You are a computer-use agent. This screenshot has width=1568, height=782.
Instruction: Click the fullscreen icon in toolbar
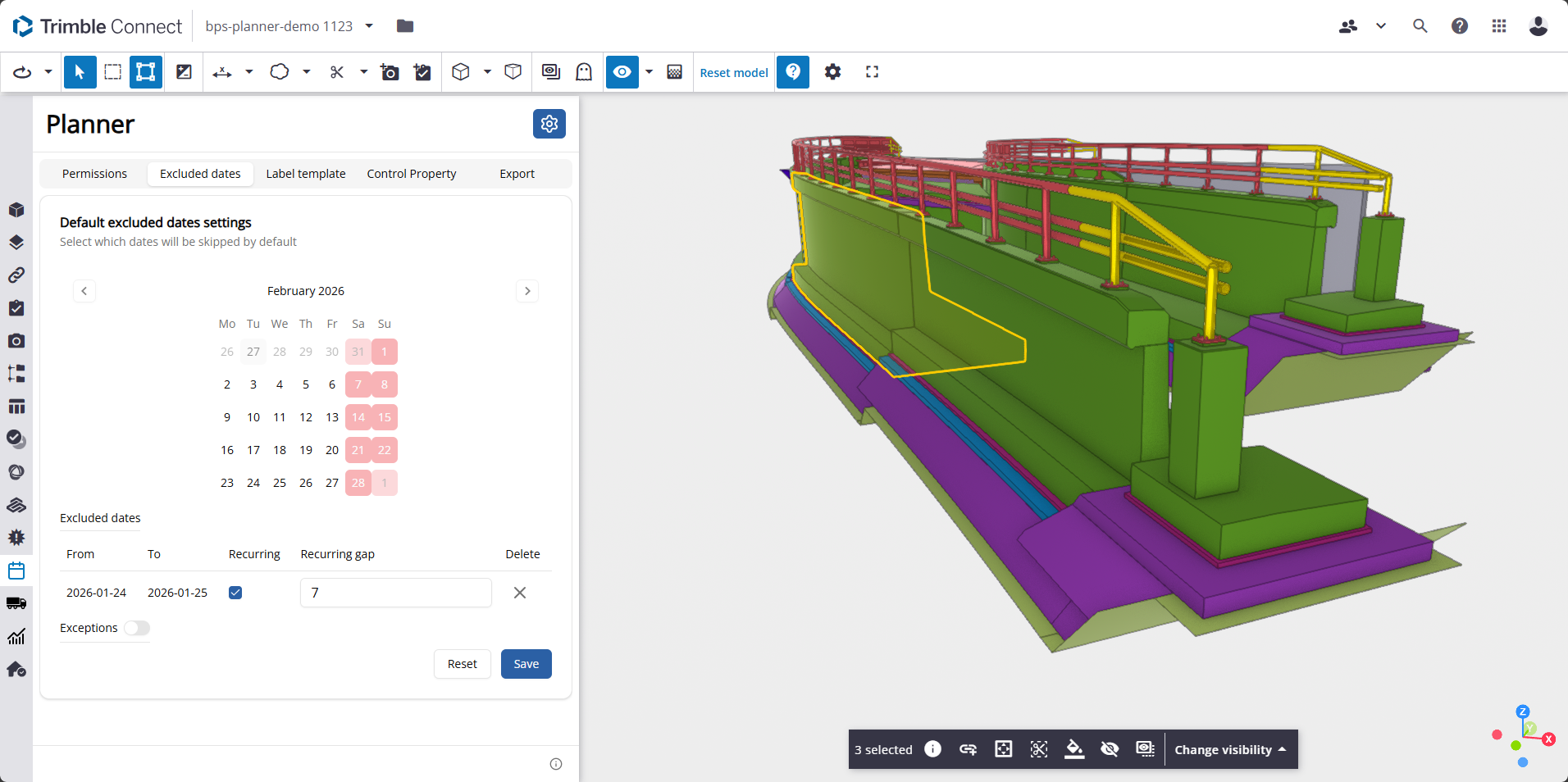click(872, 72)
